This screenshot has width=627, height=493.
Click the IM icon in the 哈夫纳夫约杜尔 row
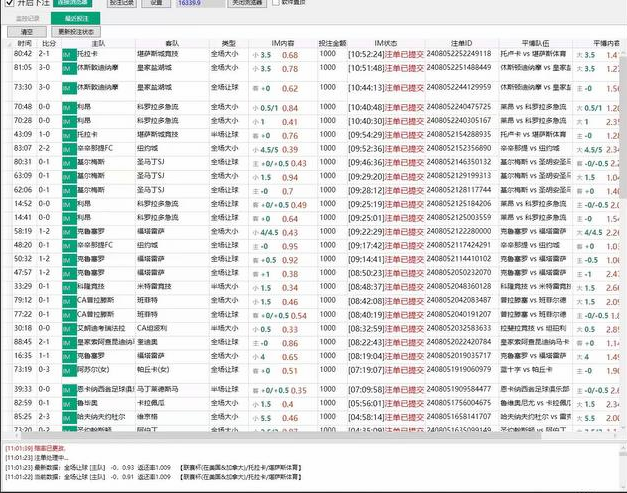pos(69,416)
